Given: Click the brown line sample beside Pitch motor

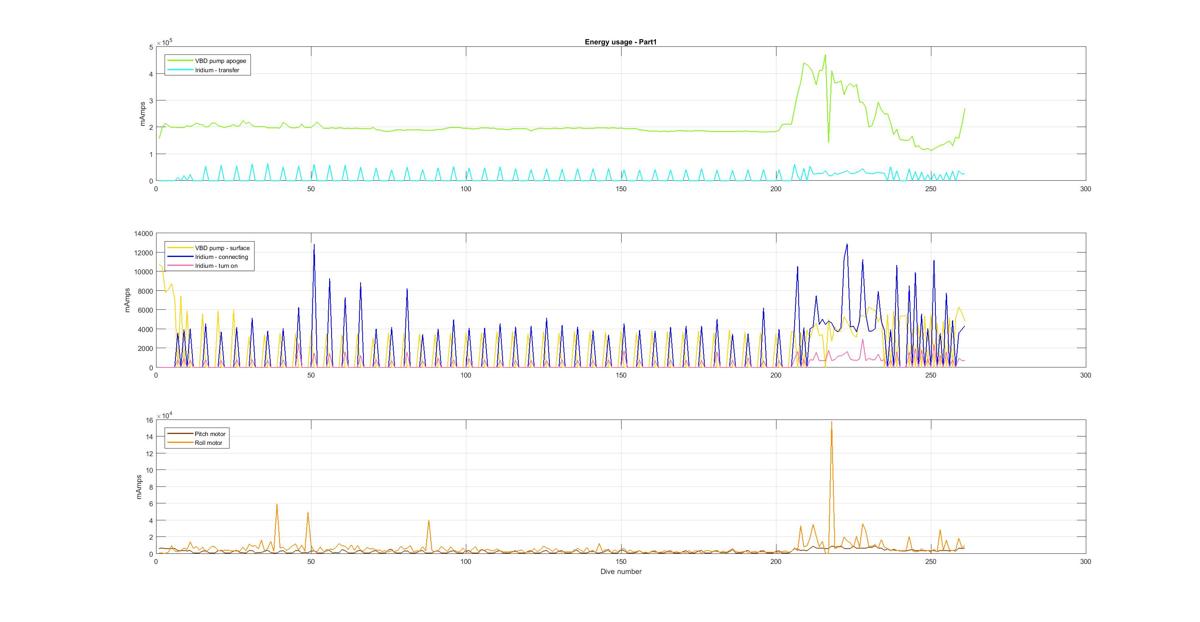Looking at the screenshot, I should 180,433.
